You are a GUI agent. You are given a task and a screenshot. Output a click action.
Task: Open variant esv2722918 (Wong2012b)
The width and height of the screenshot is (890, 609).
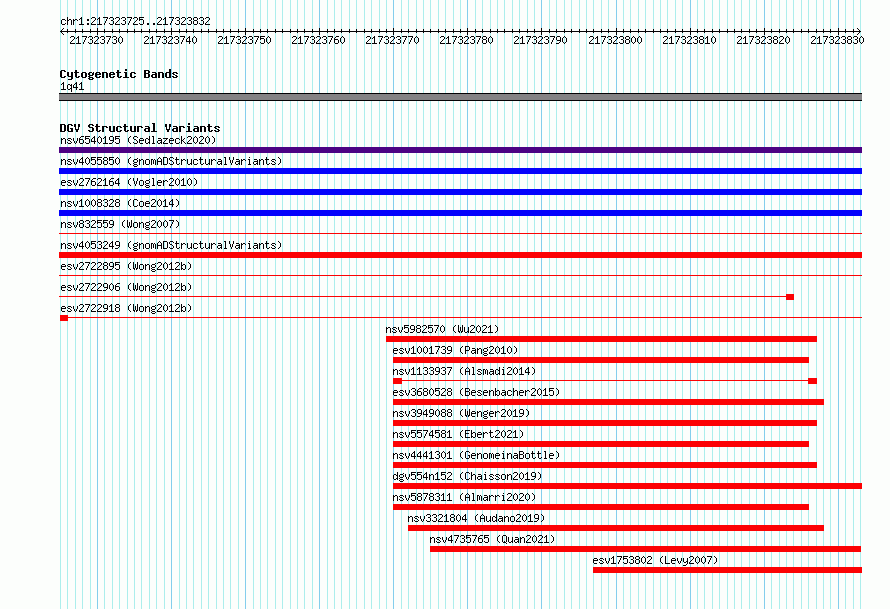[x=126, y=308]
